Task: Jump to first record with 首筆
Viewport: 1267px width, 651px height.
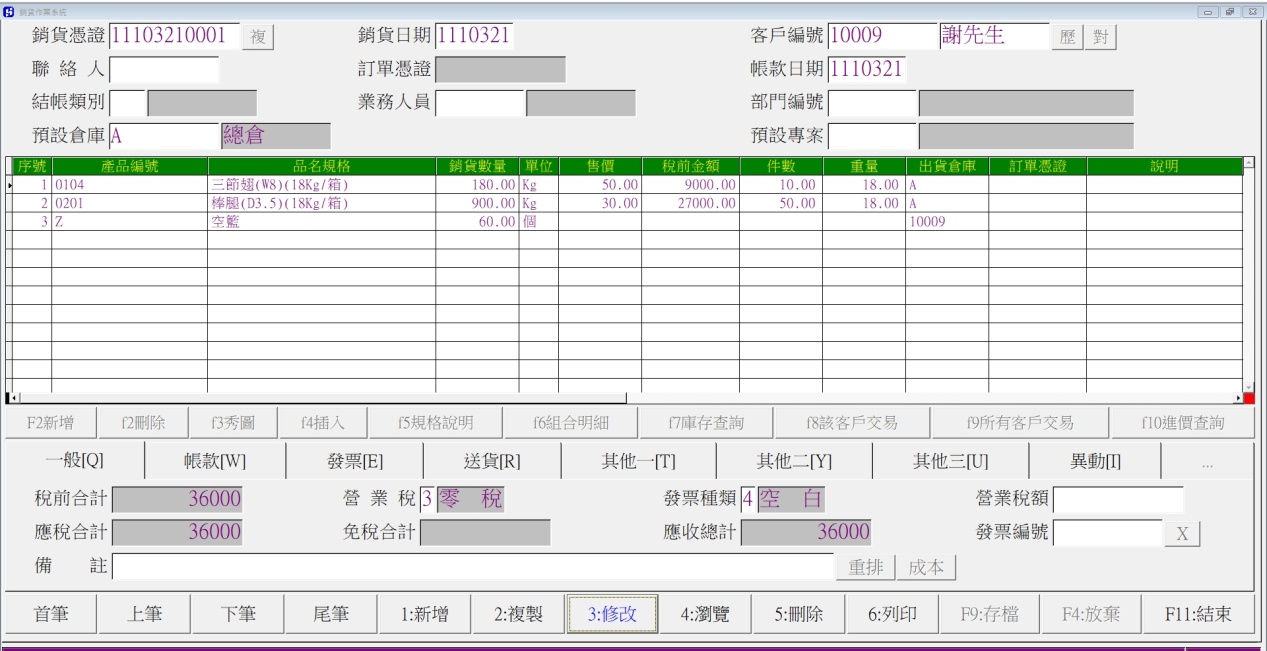Action: coord(51,614)
